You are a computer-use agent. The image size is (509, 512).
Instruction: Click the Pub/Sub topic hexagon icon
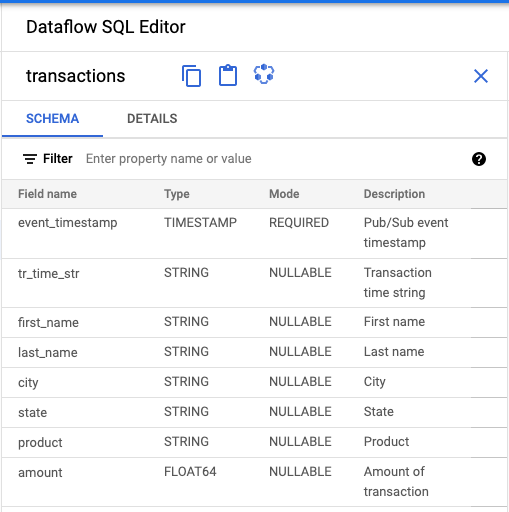pyautogui.click(x=264, y=74)
